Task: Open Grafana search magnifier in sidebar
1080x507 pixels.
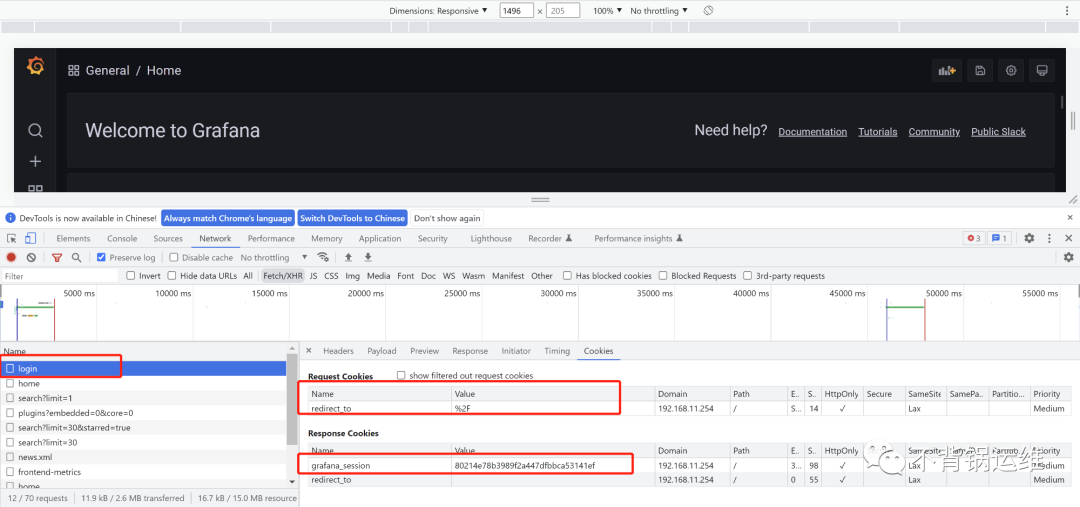Action: [x=35, y=131]
